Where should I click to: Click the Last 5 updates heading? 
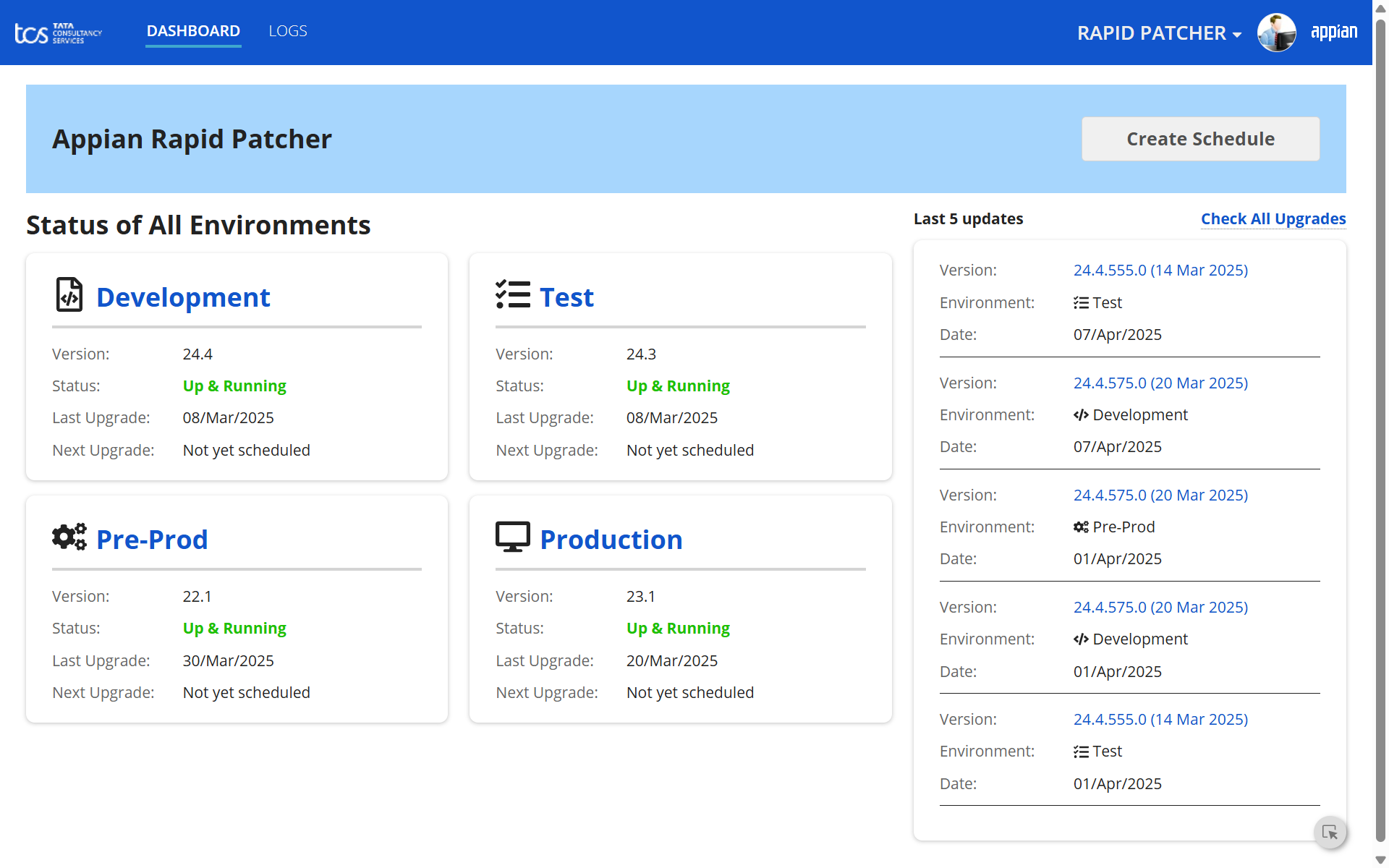pyautogui.click(x=968, y=218)
